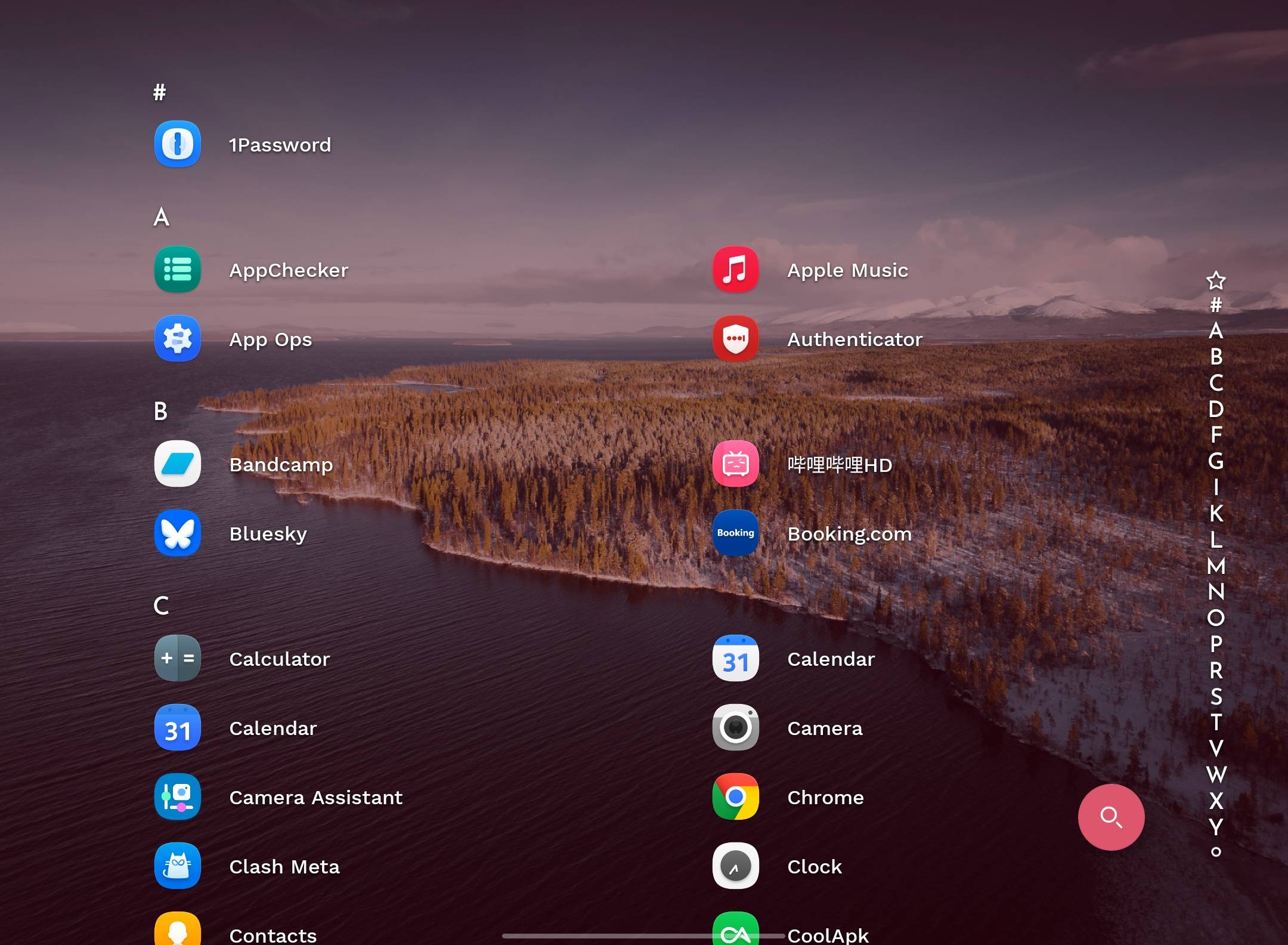Viewport: 1288px width, 945px height.
Task: Open the App Ops gear icon
Action: pyautogui.click(x=177, y=339)
